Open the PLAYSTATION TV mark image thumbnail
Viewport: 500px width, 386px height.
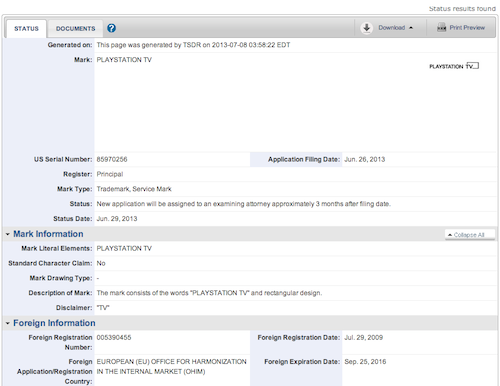[454, 66]
